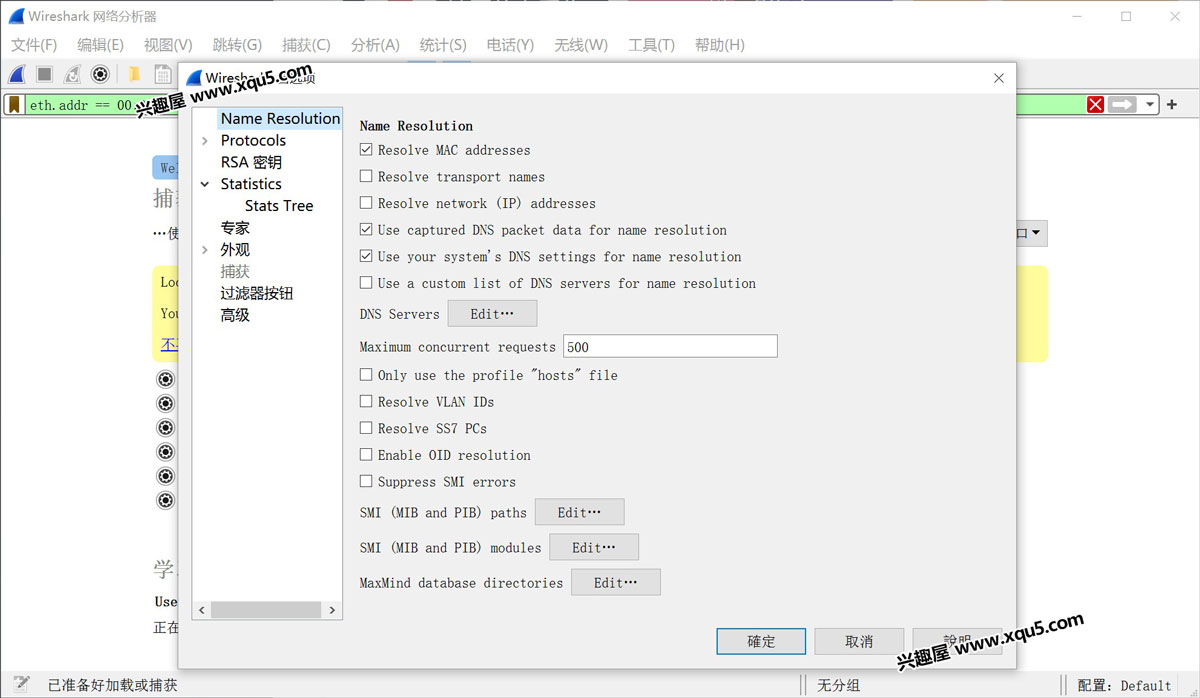Click Edit for SMI paths
Viewport: 1200px width, 698px height.
tap(580, 512)
